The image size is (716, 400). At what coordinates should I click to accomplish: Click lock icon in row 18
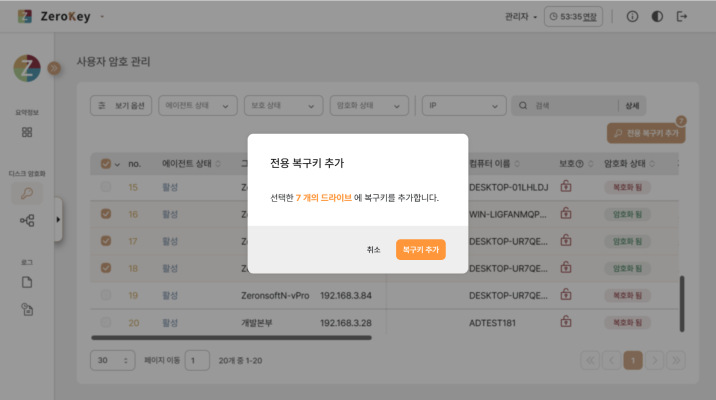tap(566, 267)
